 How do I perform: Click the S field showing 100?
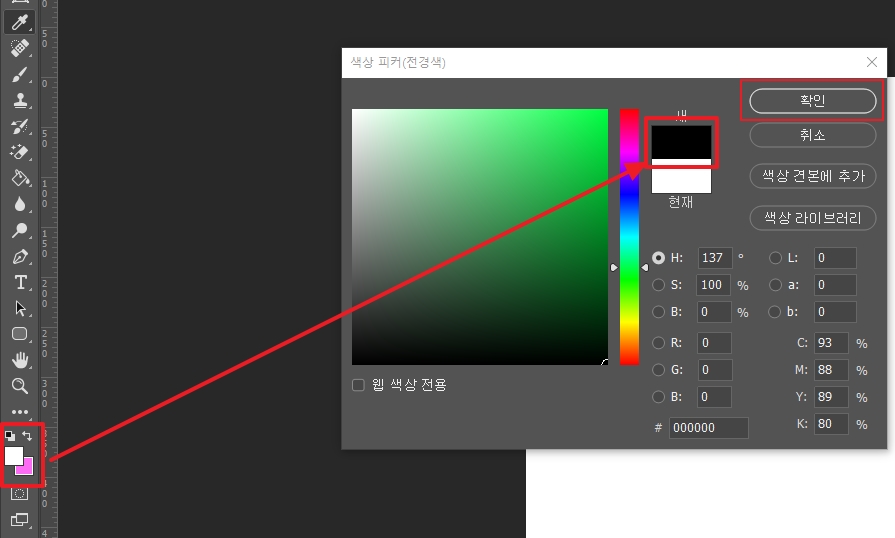(713, 285)
